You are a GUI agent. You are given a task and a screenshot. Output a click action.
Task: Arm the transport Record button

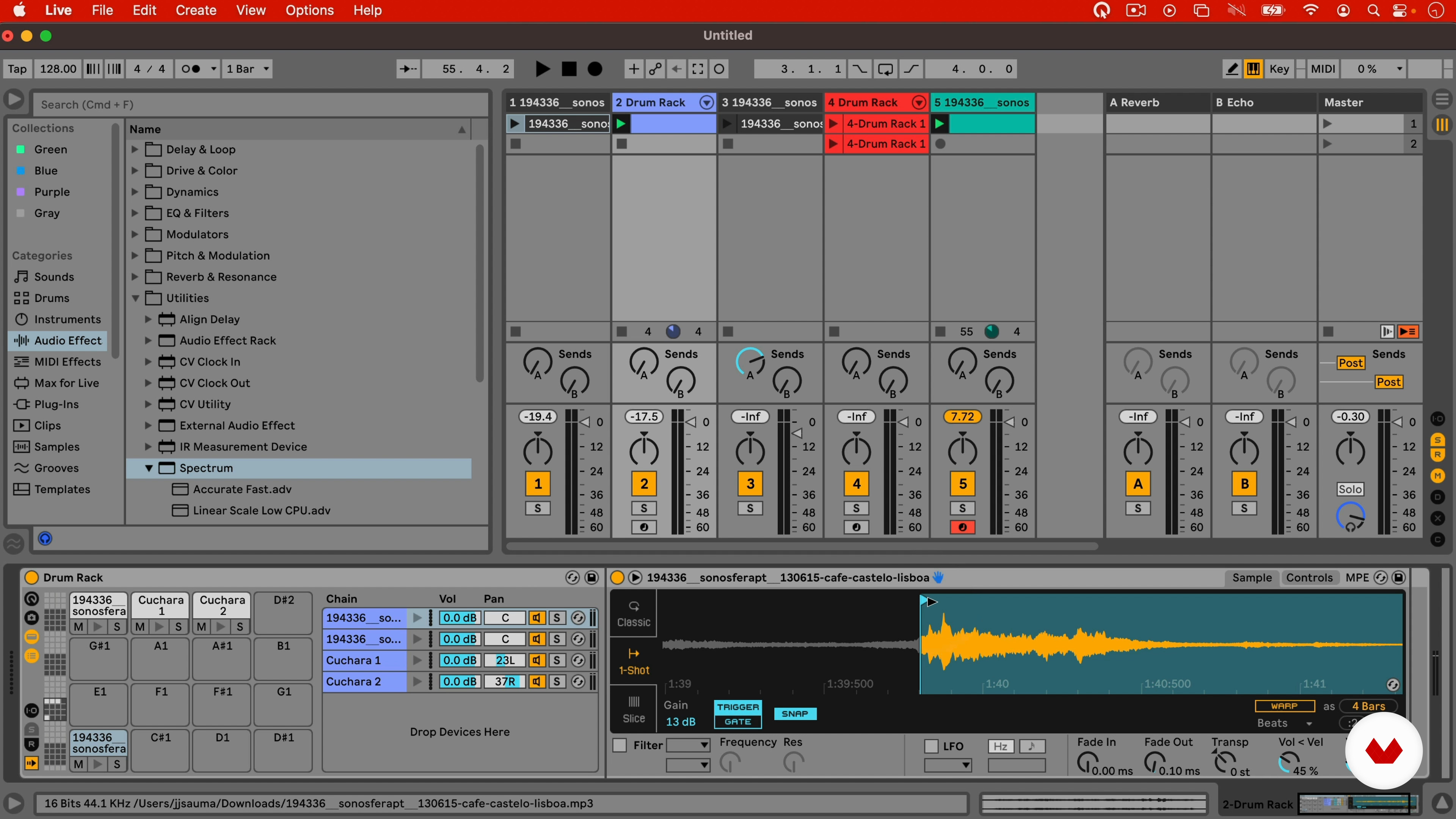(595, 69)
